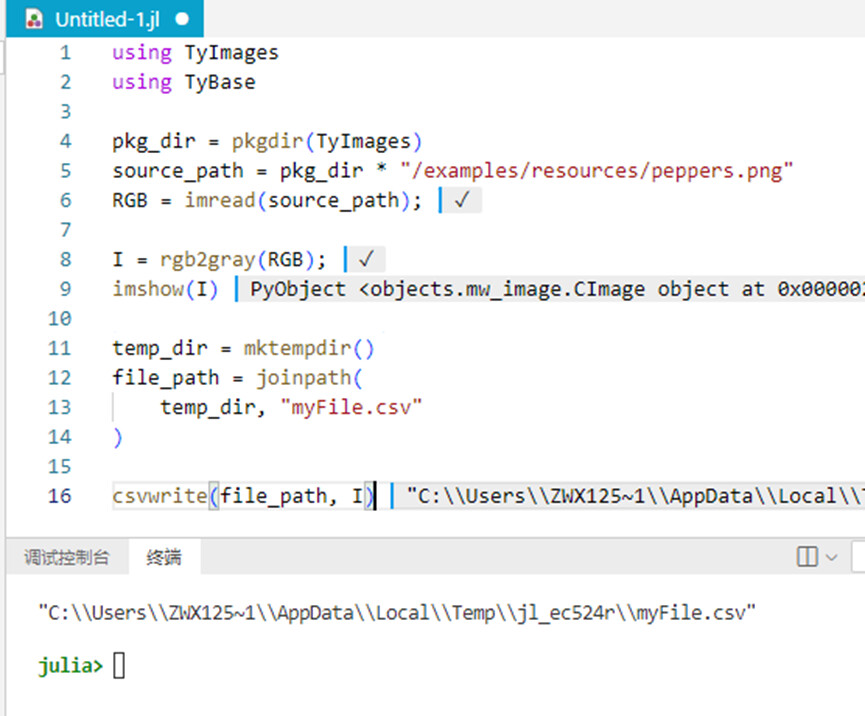Open the dropdown arrow beside split terminal
This screenshot has height=716, width=865.
(831, 557)
